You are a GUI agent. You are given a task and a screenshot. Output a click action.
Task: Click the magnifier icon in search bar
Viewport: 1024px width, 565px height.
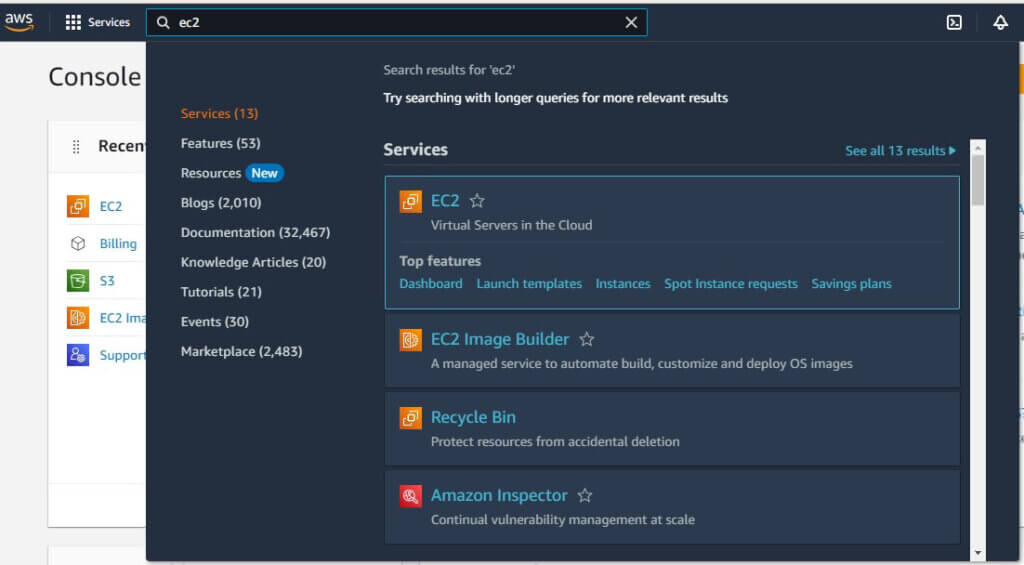(163, 22)
